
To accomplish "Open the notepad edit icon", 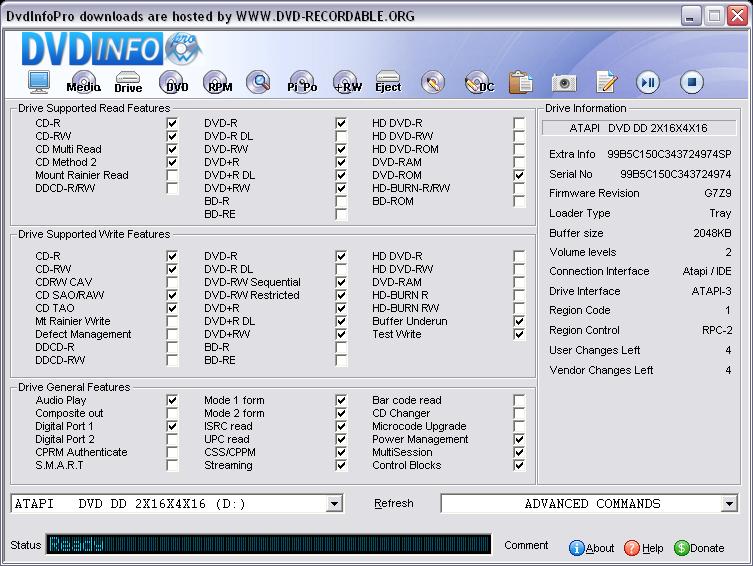I will pyautogui.click(x=607, y=82).
